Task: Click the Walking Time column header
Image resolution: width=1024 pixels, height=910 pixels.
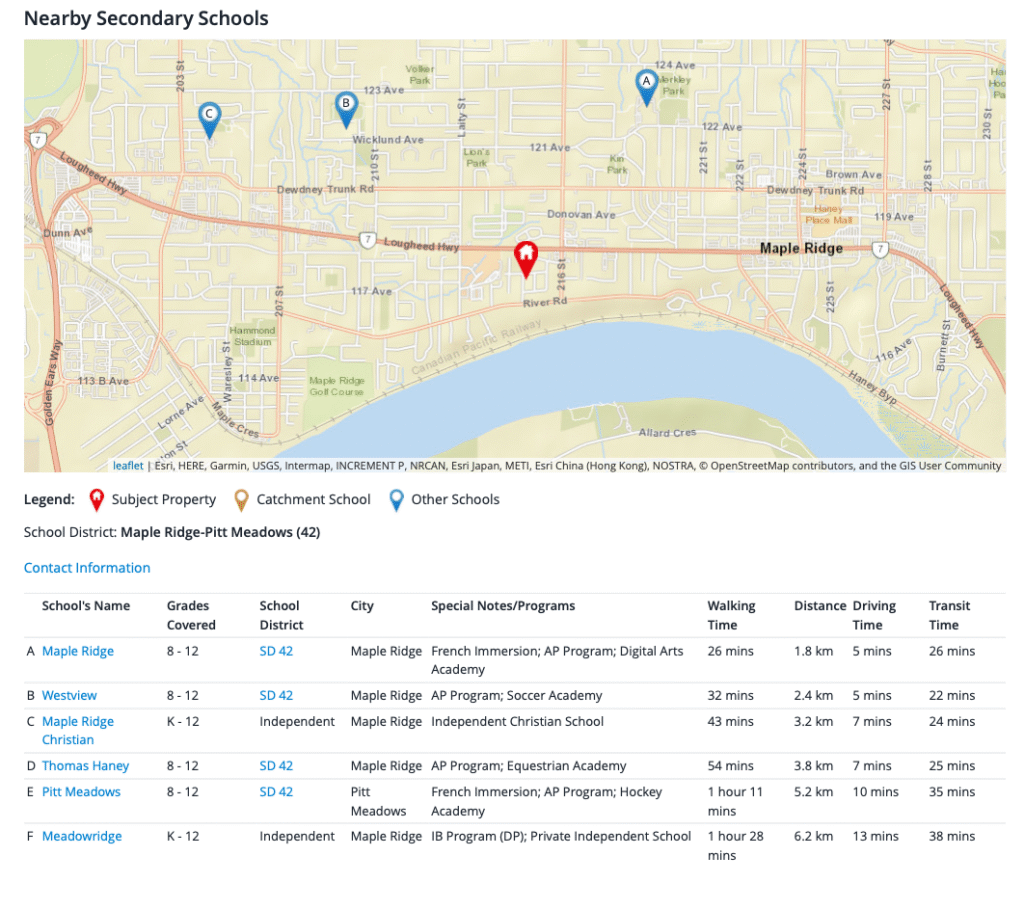Action: (731, 615)
